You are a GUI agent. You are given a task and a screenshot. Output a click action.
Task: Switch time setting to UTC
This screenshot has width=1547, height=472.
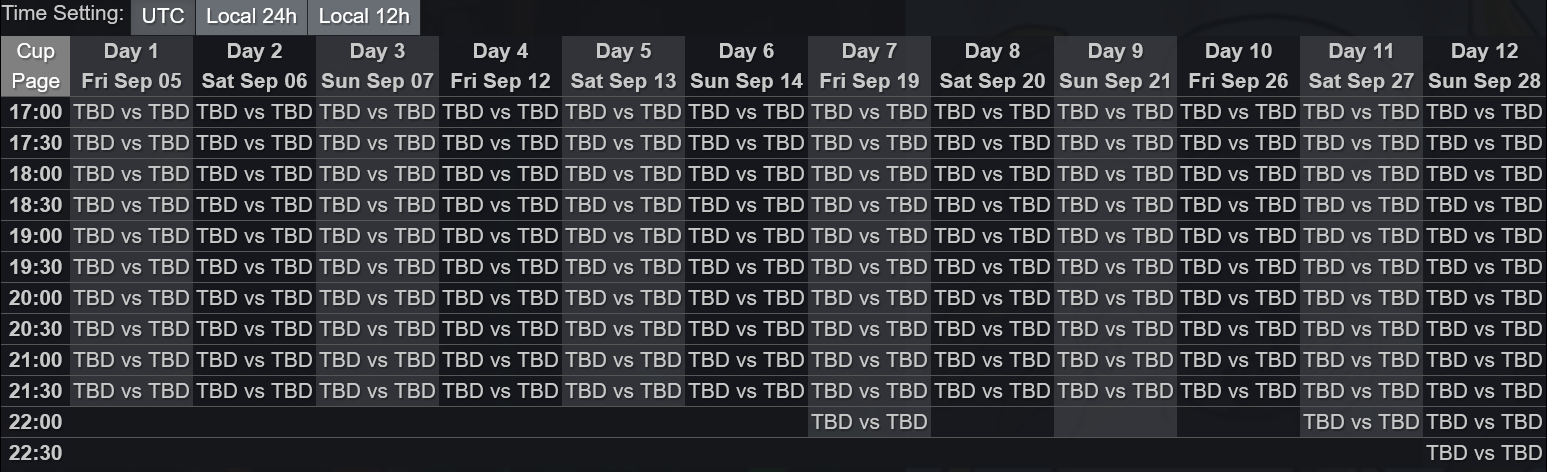(163, 17)
